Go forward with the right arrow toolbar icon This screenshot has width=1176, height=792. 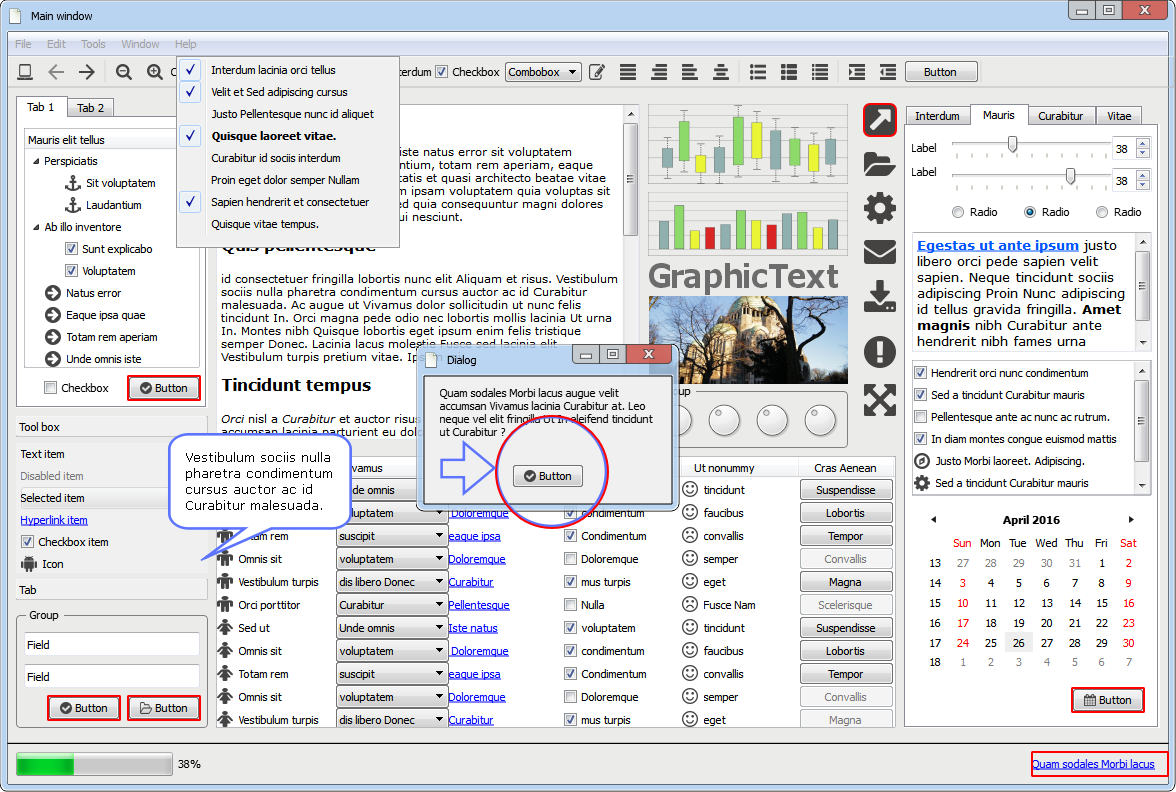point(87,72)
